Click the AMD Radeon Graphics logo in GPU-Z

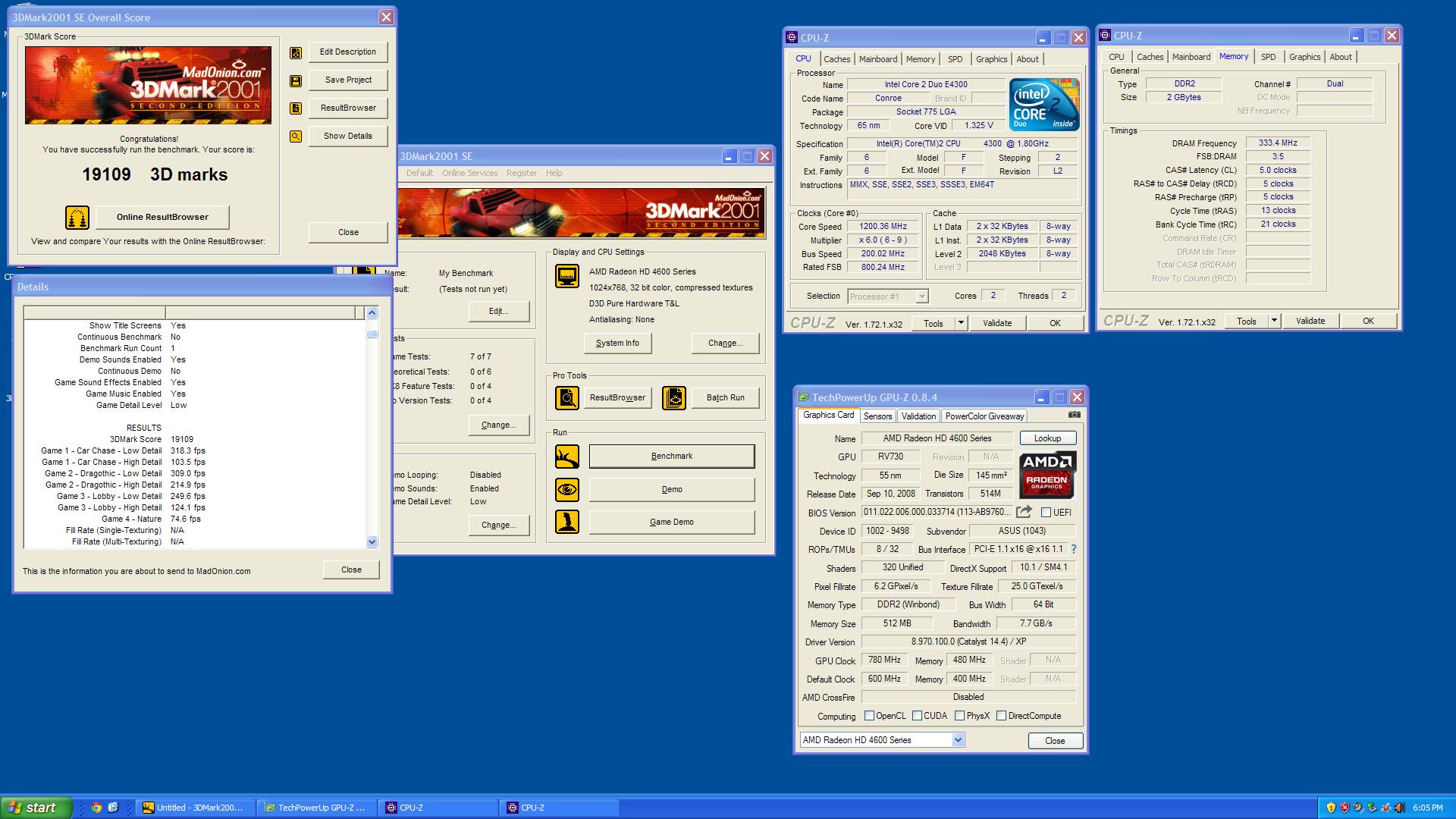click(1046, 474)
